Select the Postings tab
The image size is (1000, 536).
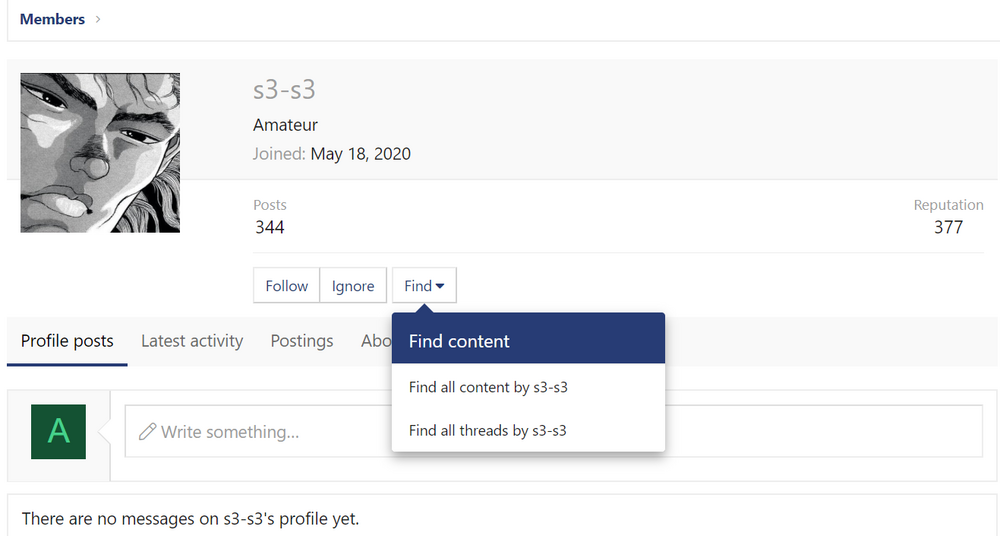[x=302, y=341]
